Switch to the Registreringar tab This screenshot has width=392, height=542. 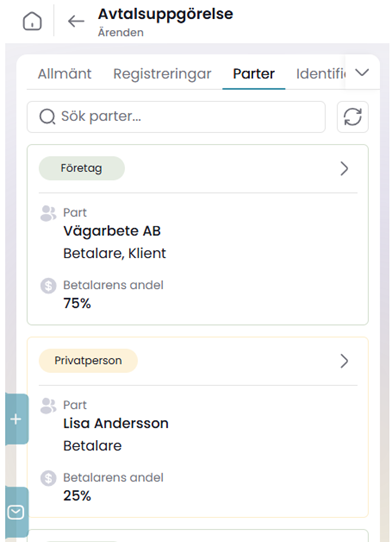[162, 74]
